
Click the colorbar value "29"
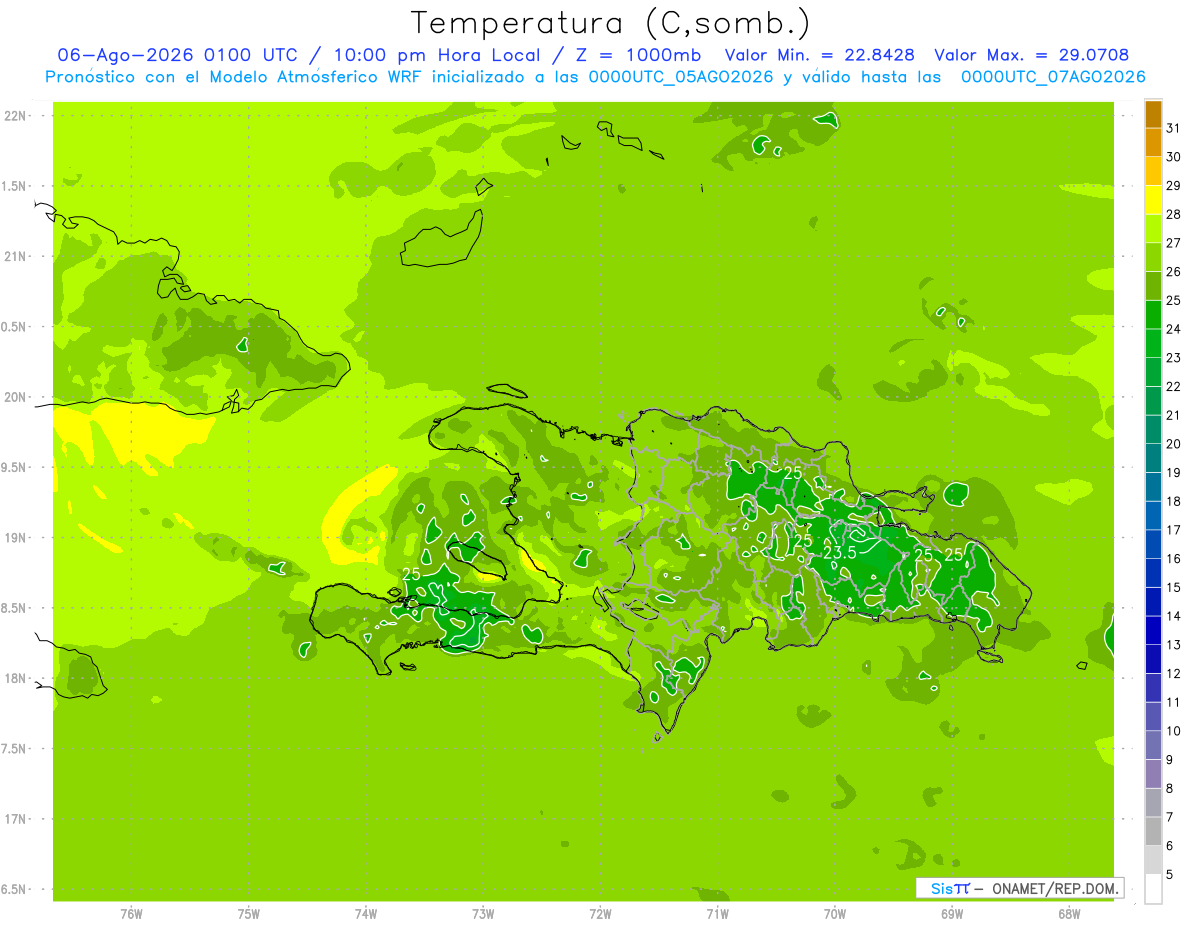click(1174, 186)
